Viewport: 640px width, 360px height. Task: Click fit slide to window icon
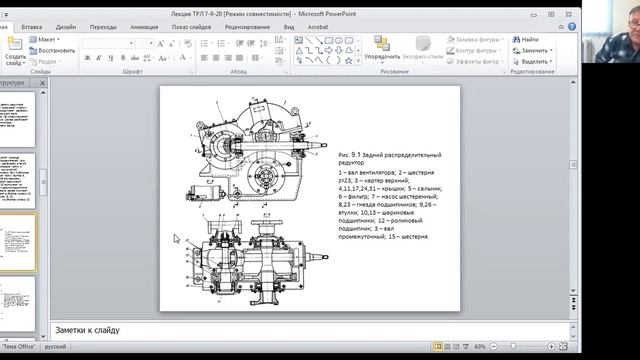pyautogui.click(x=563, y=347)
